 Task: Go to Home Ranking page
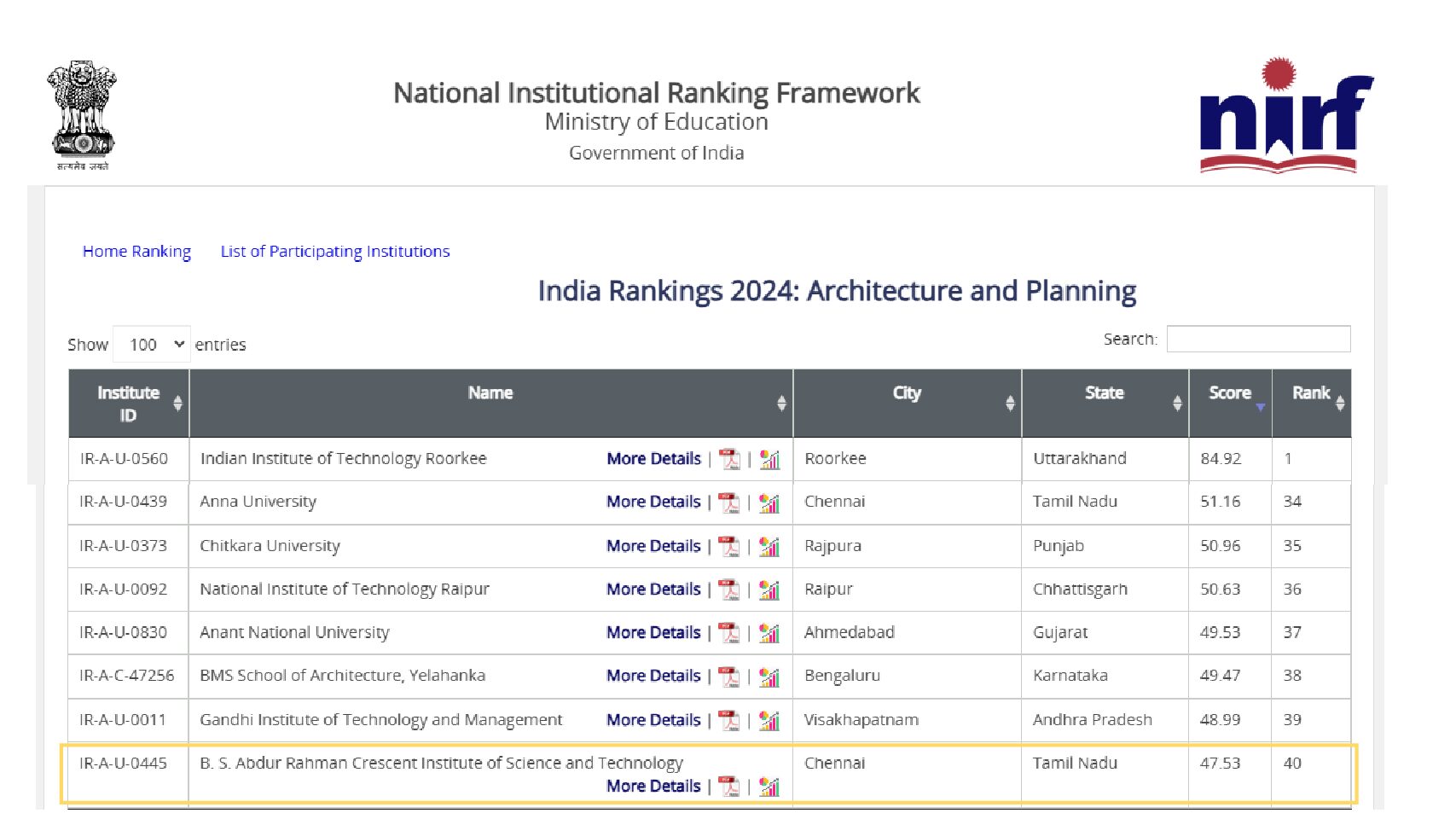tap(136, 252)
